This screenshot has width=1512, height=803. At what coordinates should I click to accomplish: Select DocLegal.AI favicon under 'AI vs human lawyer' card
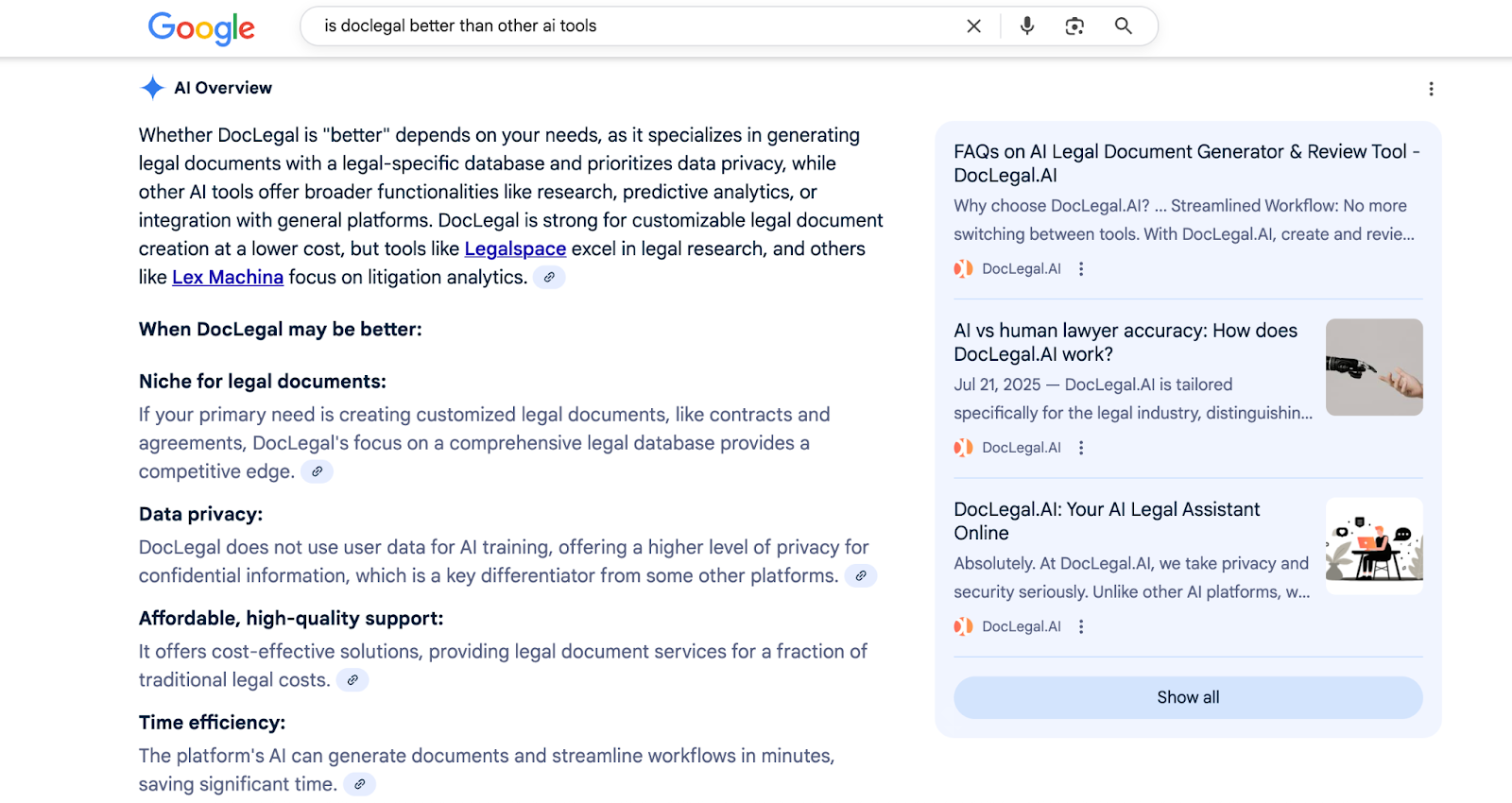point(963,448)
